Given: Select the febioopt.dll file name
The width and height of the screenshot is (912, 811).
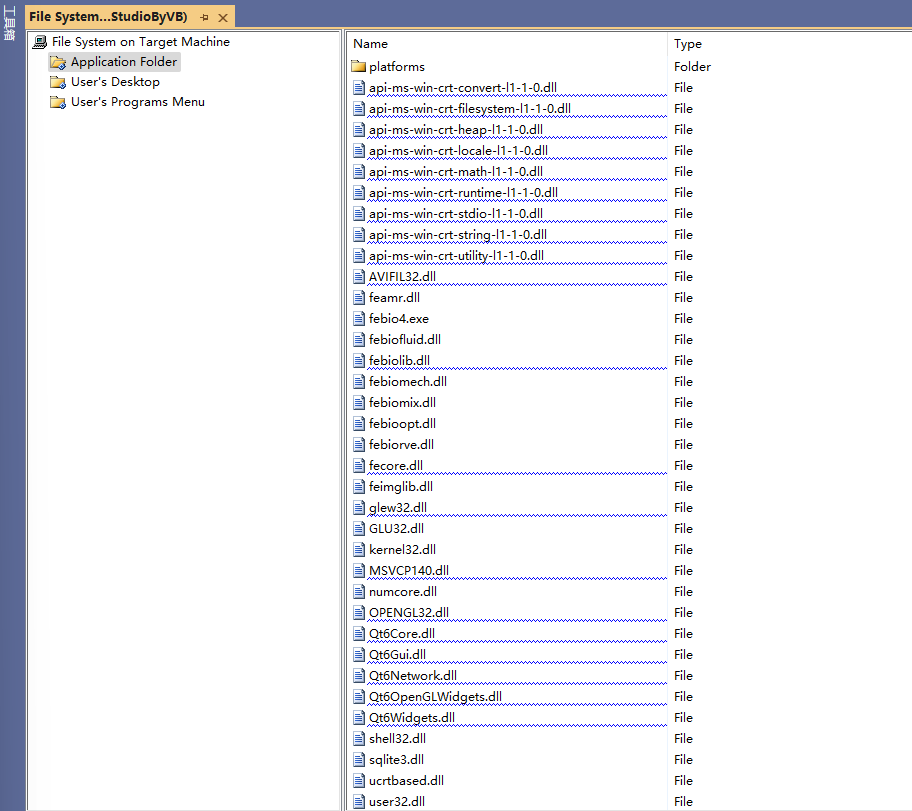Looking at the screenshot, I should pos(402,424).
